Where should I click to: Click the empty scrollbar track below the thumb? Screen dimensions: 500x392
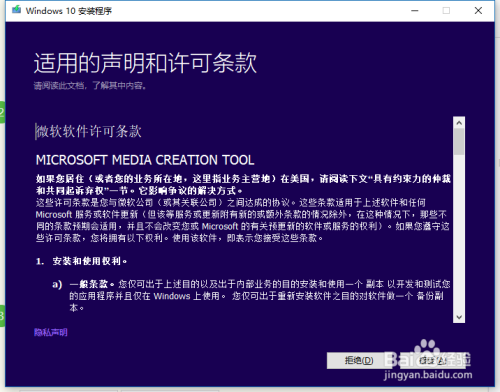pyautogui.click(x=459, y=233)
